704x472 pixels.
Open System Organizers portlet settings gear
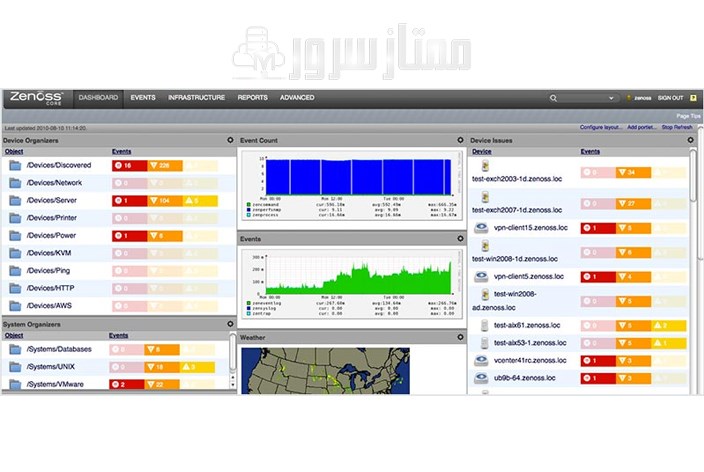[230, 324]
